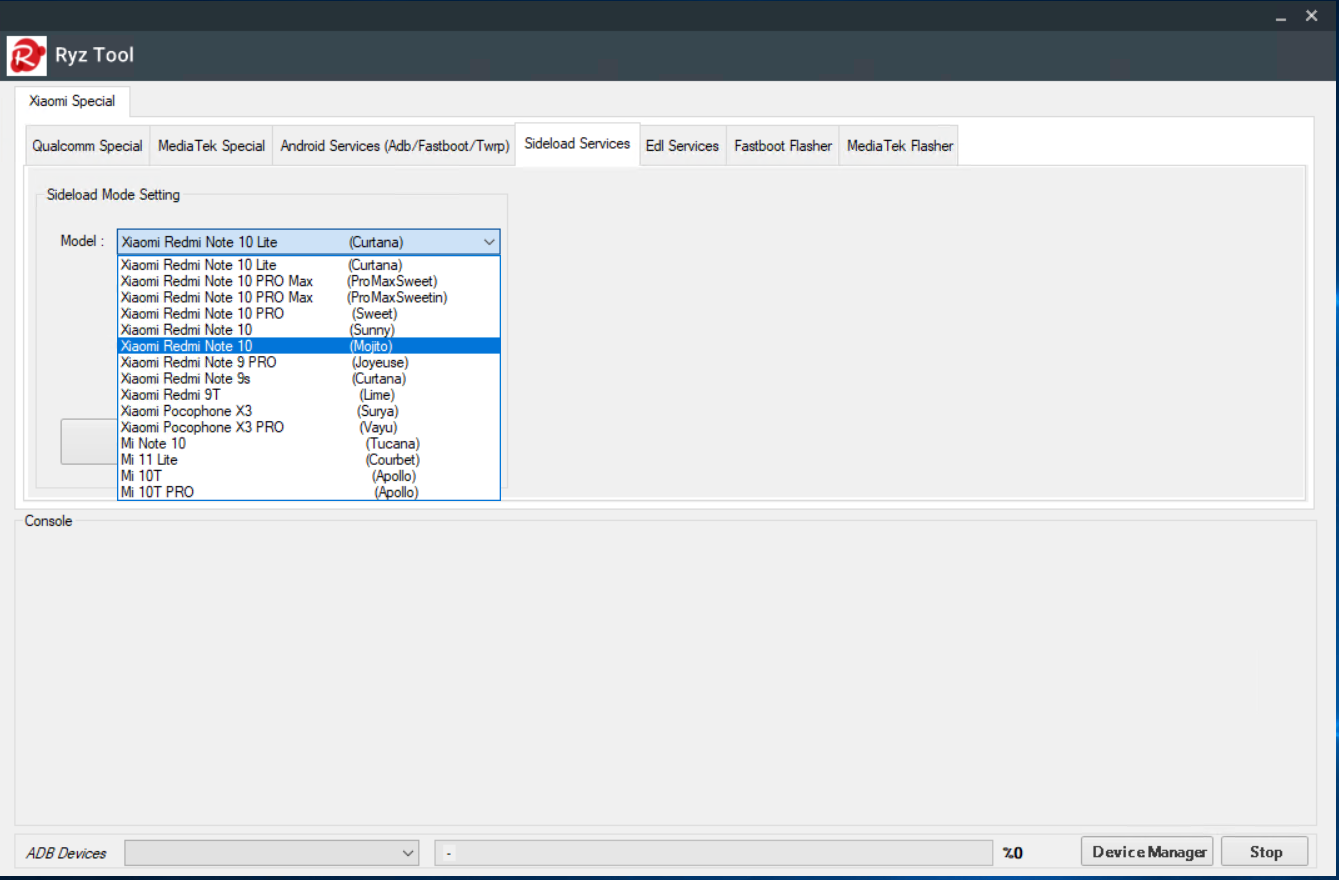
Task: Pick Xiaomi Redmi Note 10 PRO (Sweet)
Action: pyautogui.click(x=309, y=313)
